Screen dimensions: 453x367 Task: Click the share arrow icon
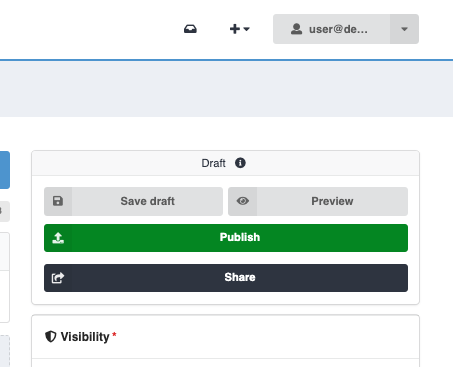(x=58, y=278)
